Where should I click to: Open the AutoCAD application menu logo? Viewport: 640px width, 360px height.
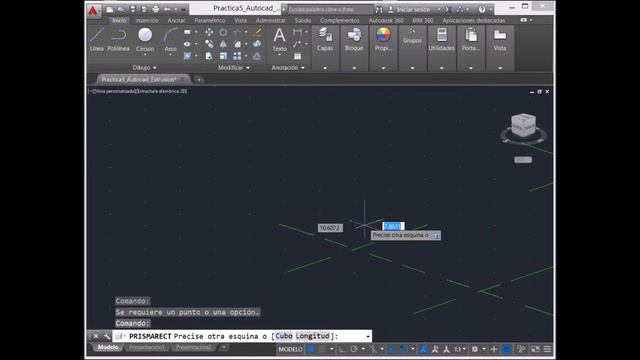pyautogui.click(x=93, y=11)
